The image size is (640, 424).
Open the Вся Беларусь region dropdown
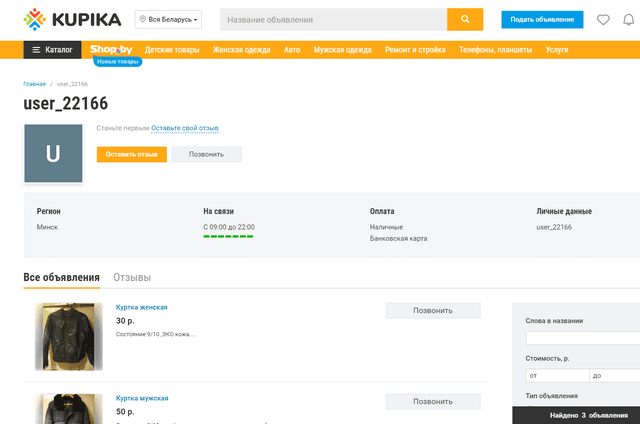(x=168, y=19)
